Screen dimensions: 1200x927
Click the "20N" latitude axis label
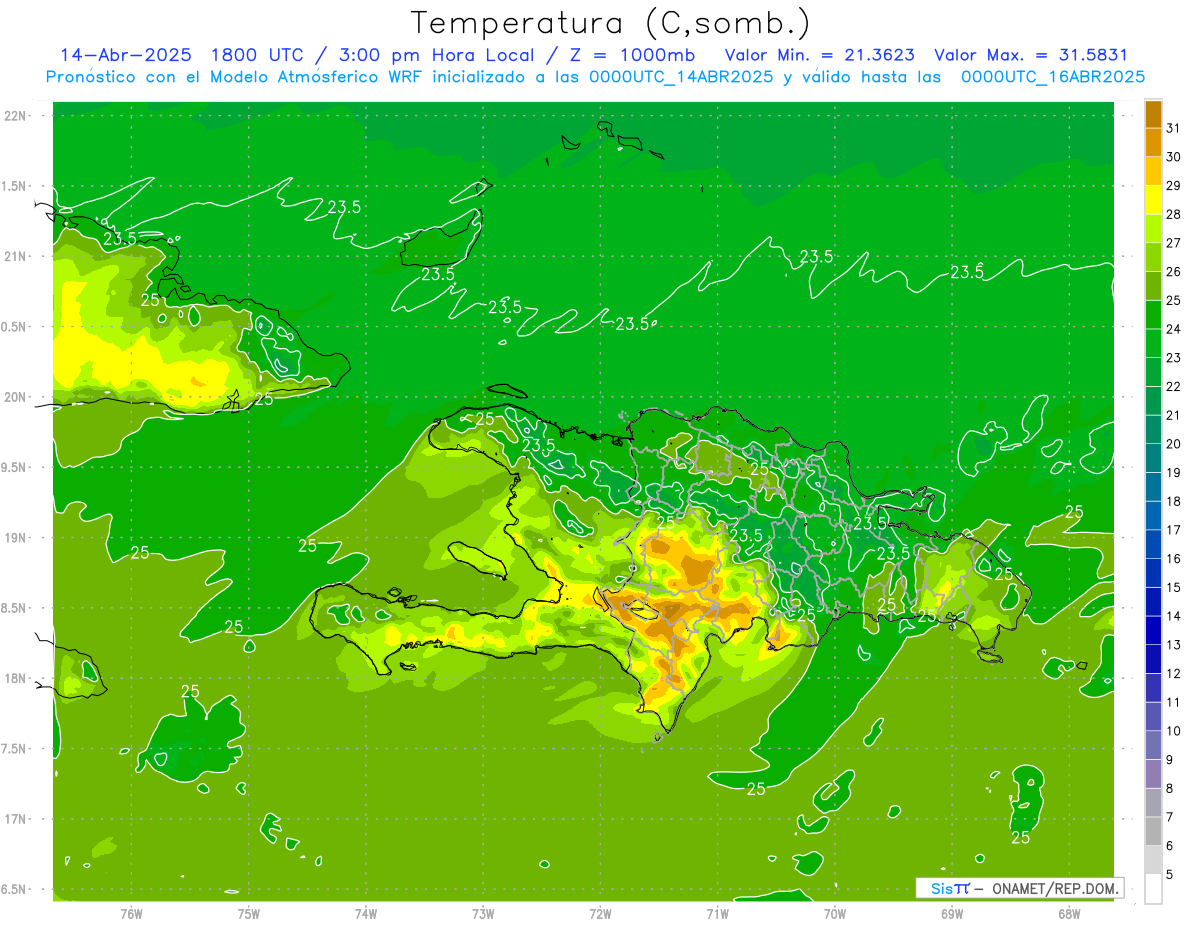click(x=15, y=397)
